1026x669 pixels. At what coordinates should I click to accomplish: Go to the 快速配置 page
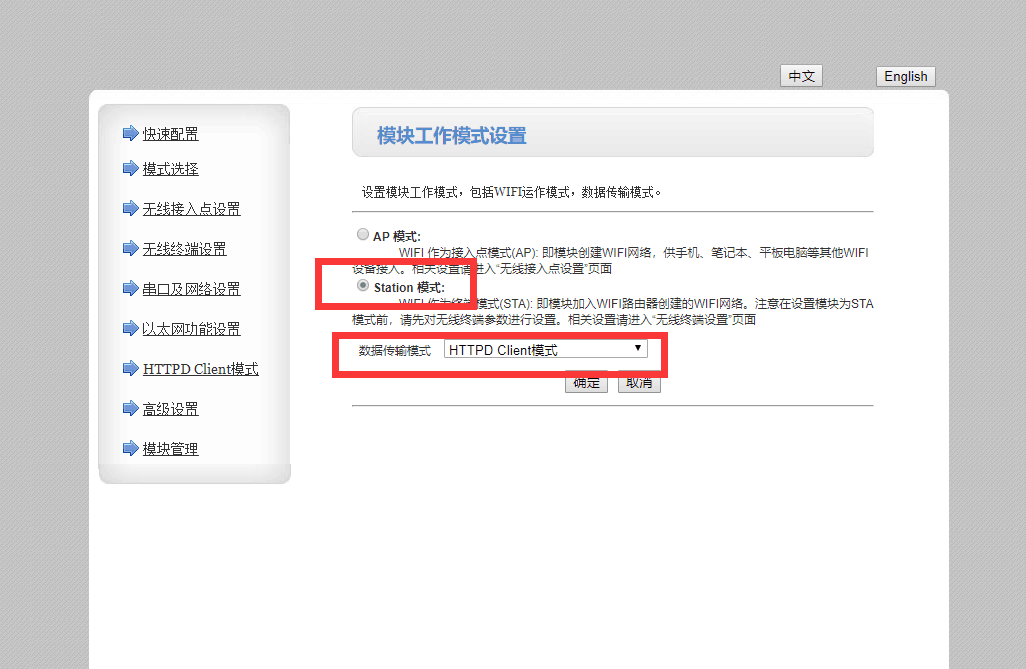tap(170, 134)
